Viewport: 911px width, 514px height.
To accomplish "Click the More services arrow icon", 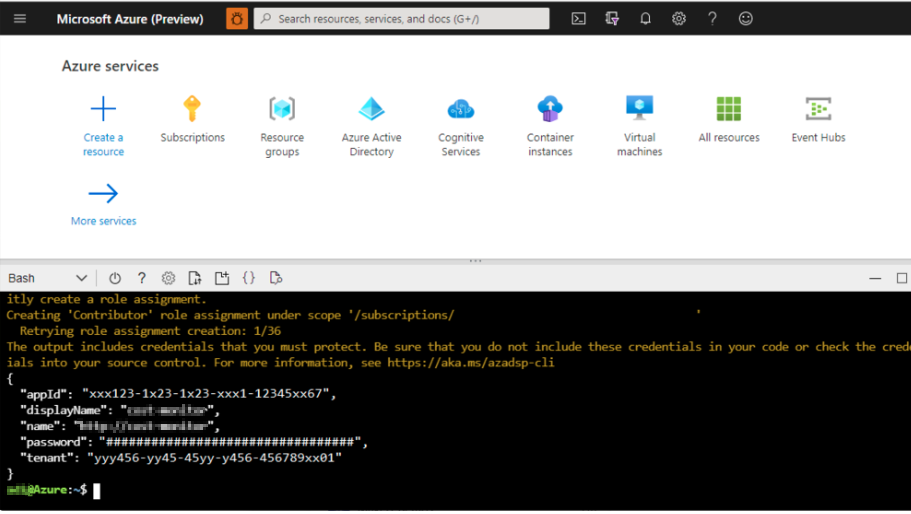I will (x=103, y=193).
